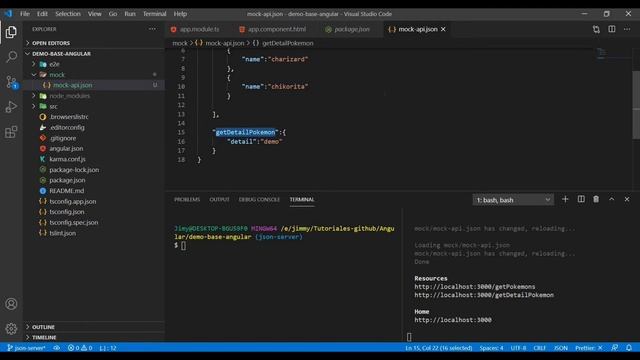Open karma.conf.js in the file explorer
Screen dimensions: 640x360
click(x=67, y=159)
